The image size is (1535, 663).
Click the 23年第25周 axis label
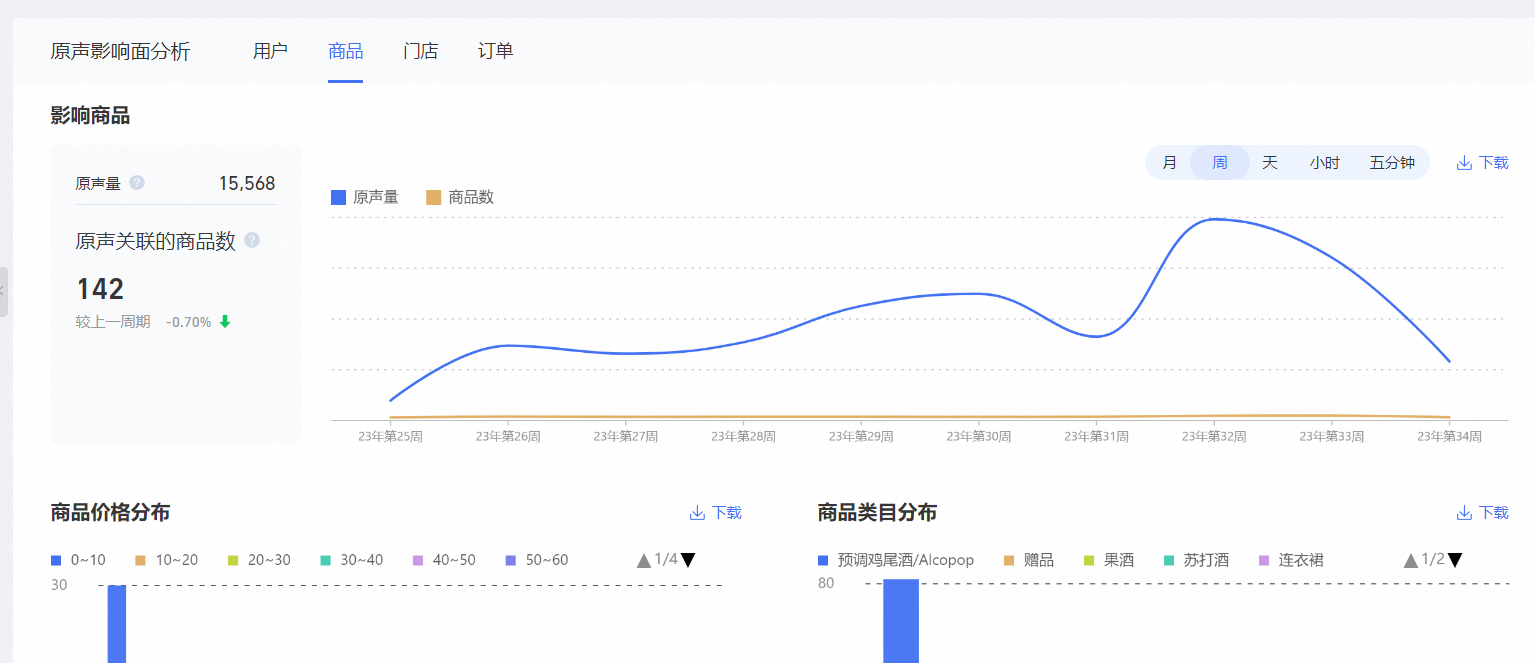(x=390, y=437)
